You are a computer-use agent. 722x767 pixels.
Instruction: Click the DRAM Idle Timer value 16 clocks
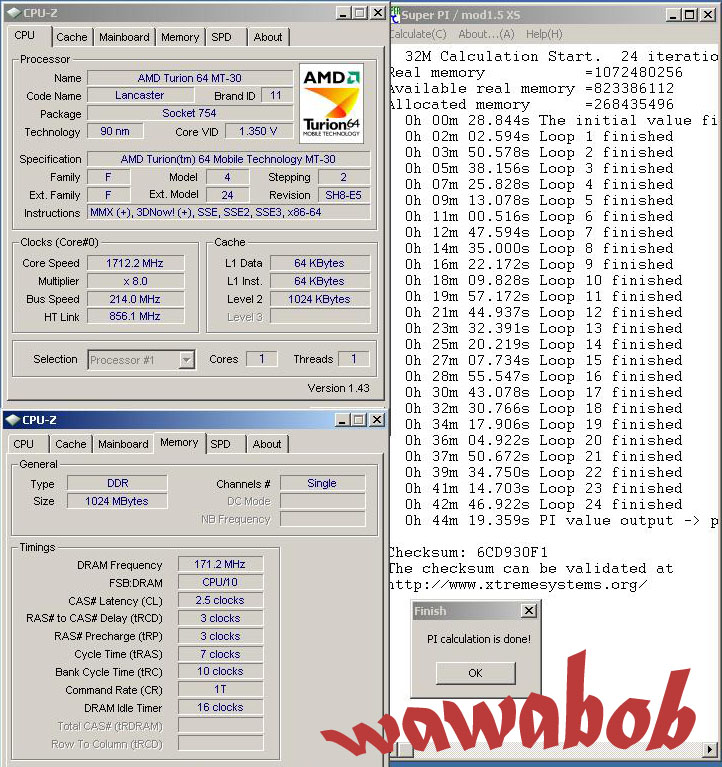click(x=220, y=707)
